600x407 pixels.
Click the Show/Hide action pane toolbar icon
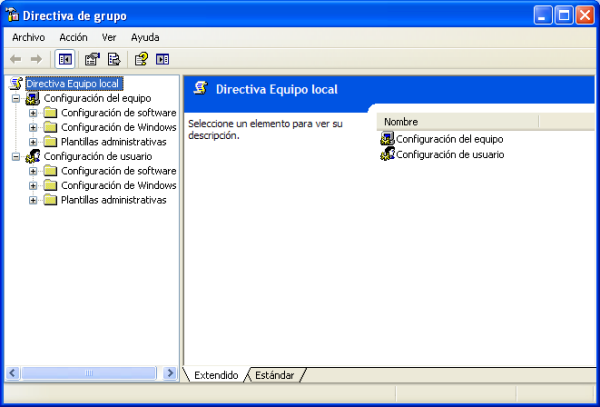click(x=162, y=59)
